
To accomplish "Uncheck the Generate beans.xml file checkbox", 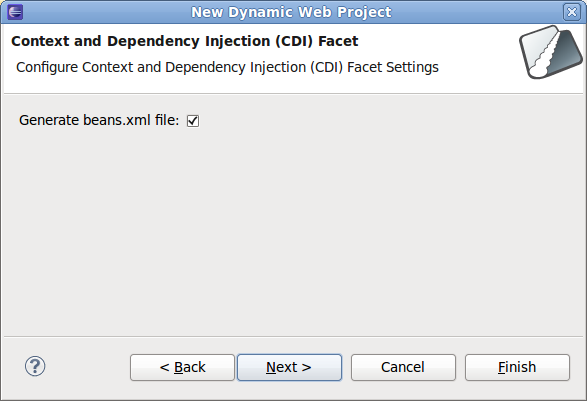I will (x=193, y=121).
